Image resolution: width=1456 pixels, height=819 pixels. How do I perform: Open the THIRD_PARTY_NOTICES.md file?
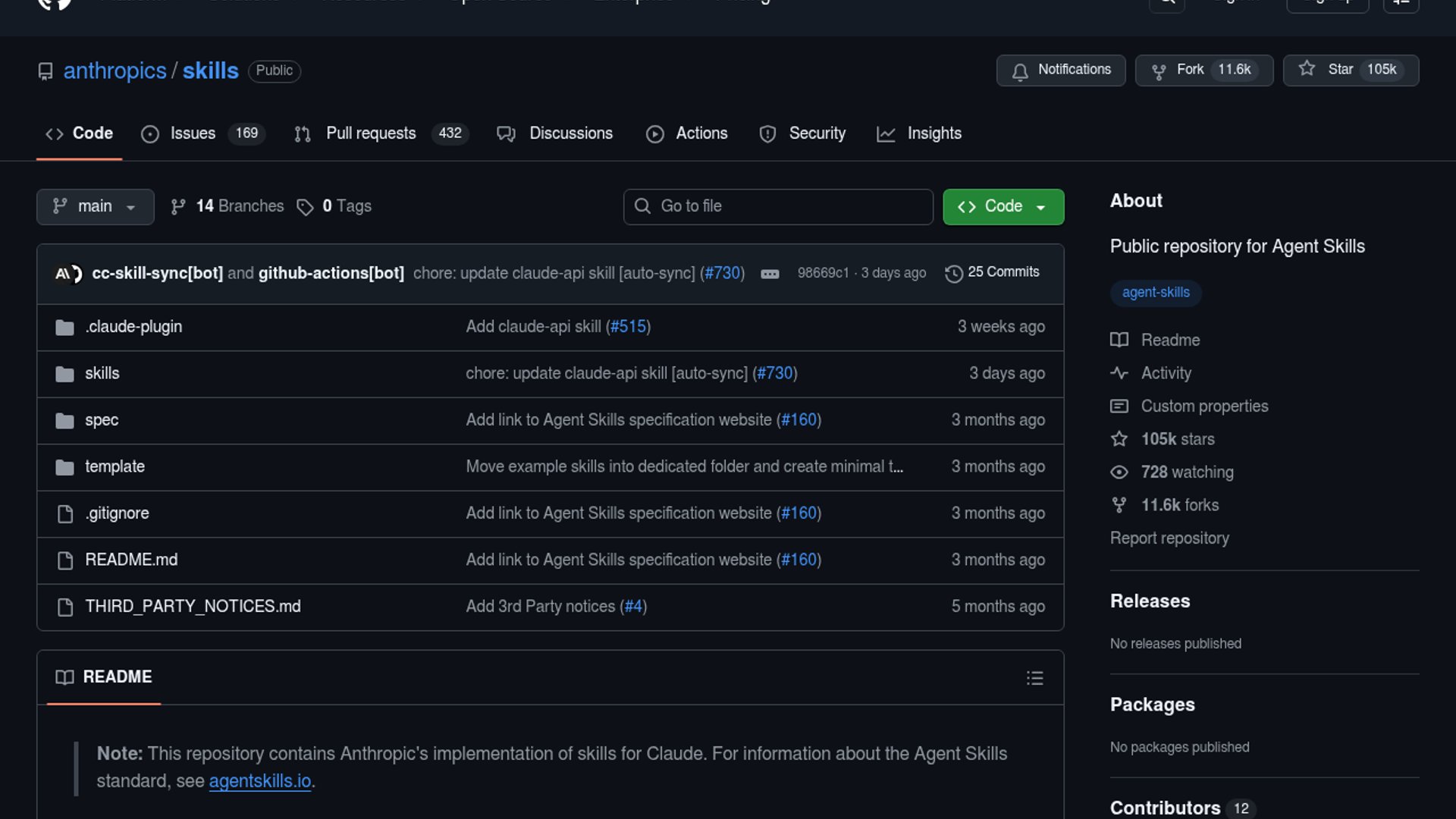[x=193, y=607]
